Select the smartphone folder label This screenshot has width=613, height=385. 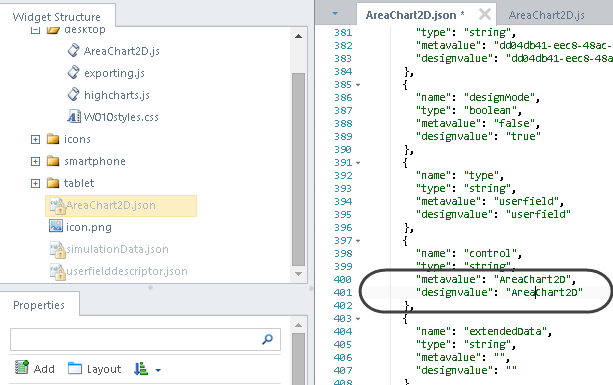click(95, 161)
